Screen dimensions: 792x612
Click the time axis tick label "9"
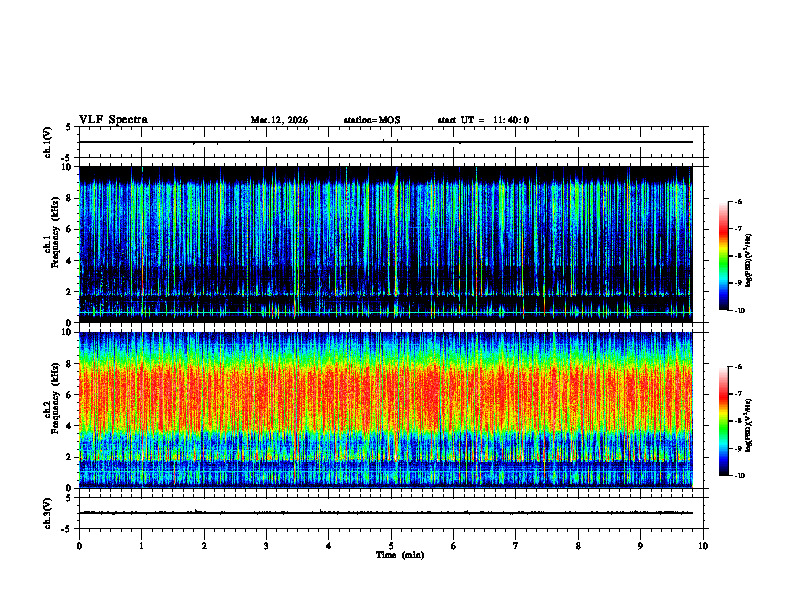pyautogui.click(x=640, y=546)
